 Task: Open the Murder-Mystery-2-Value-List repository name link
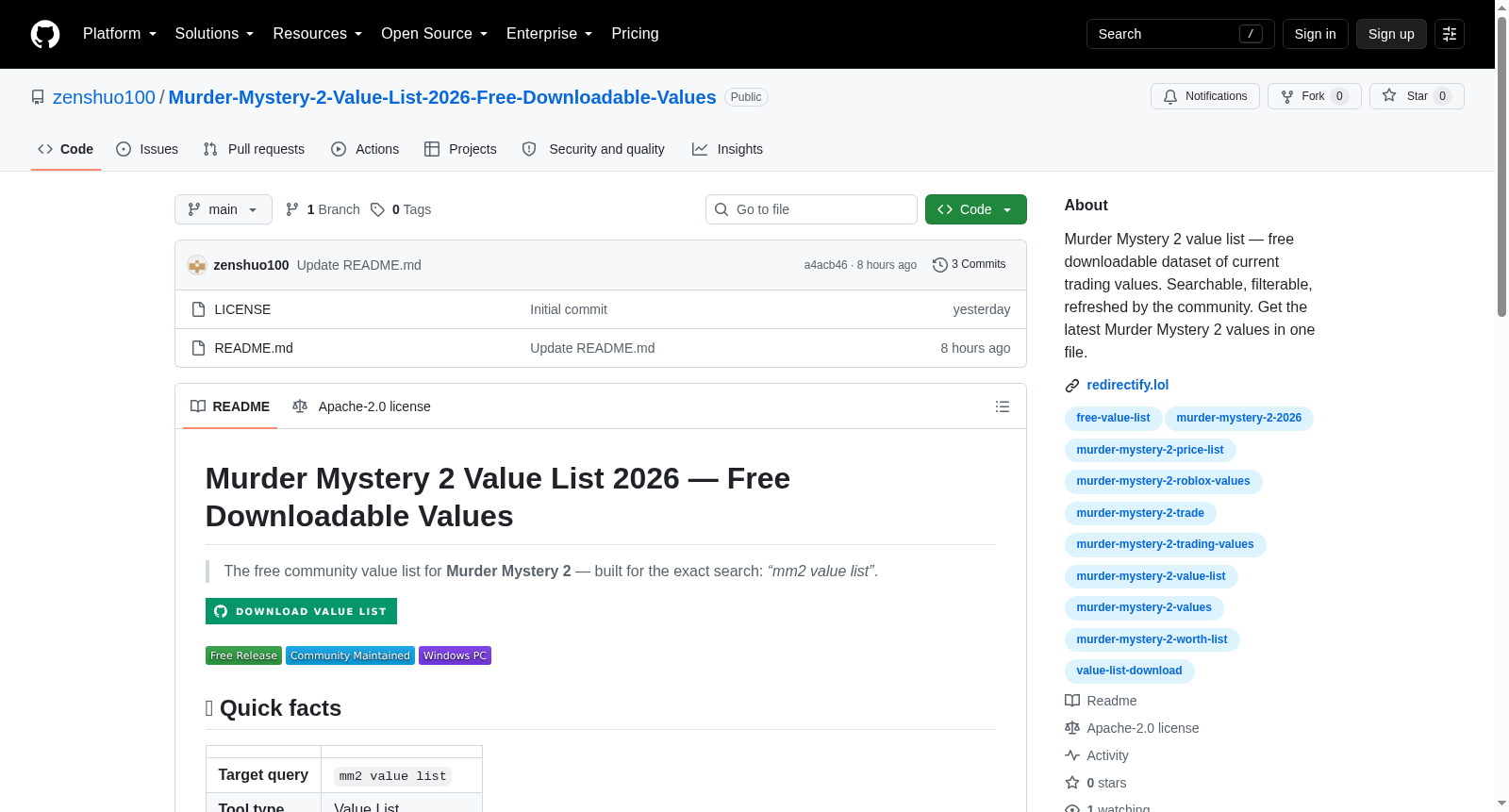click(x=442, y=97)
